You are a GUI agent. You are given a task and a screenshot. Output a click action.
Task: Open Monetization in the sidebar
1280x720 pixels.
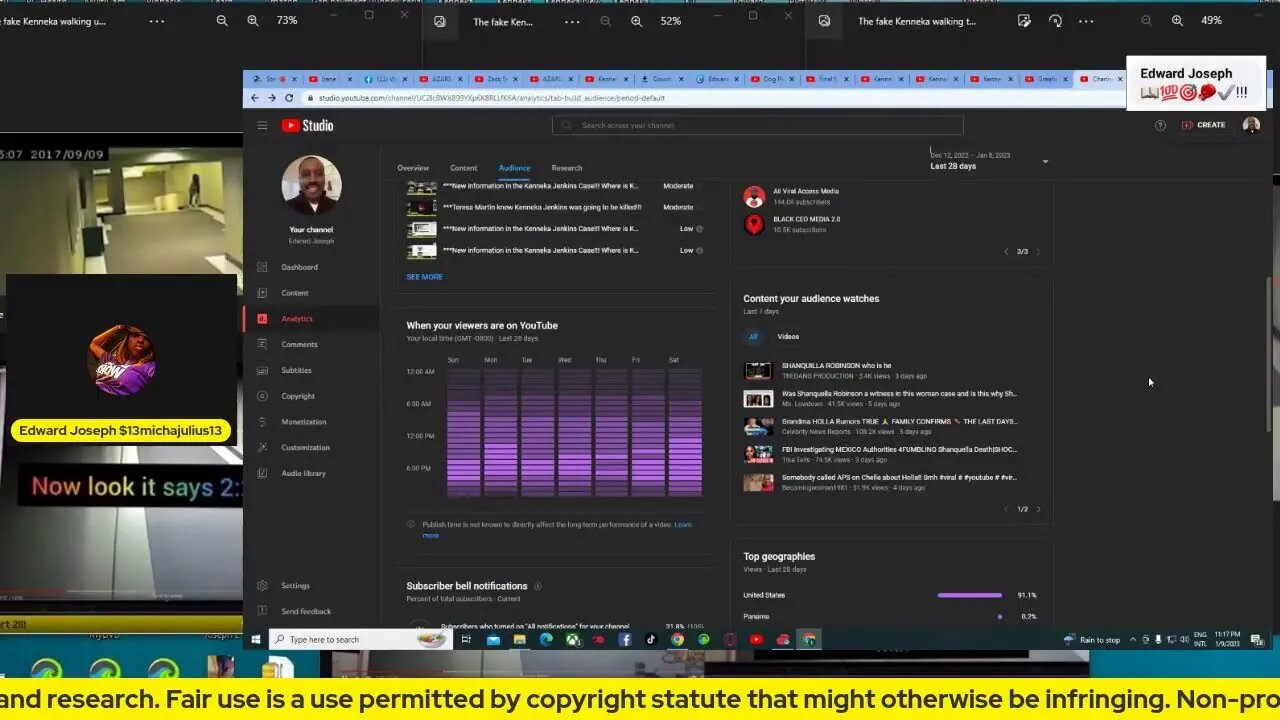[x=304, y=422]
